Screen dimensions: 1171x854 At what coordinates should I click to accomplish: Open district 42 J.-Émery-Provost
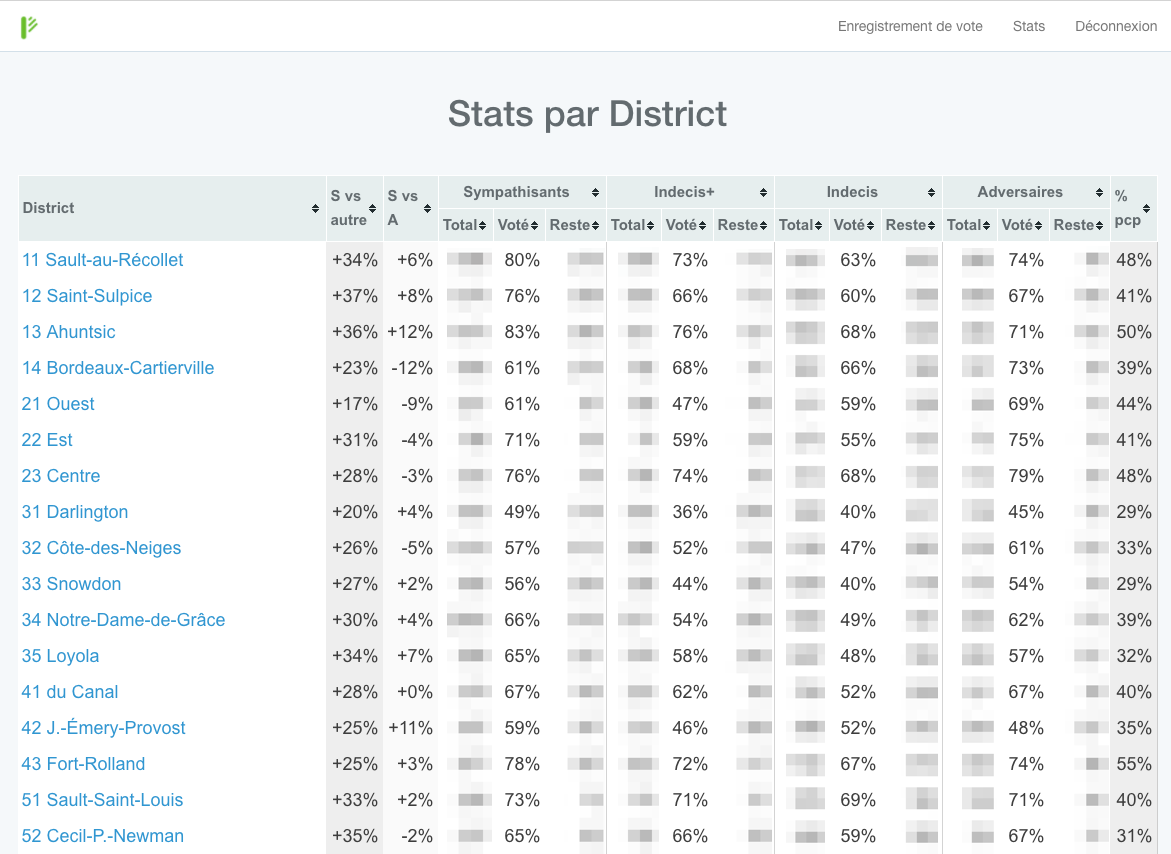click(103, 728)
